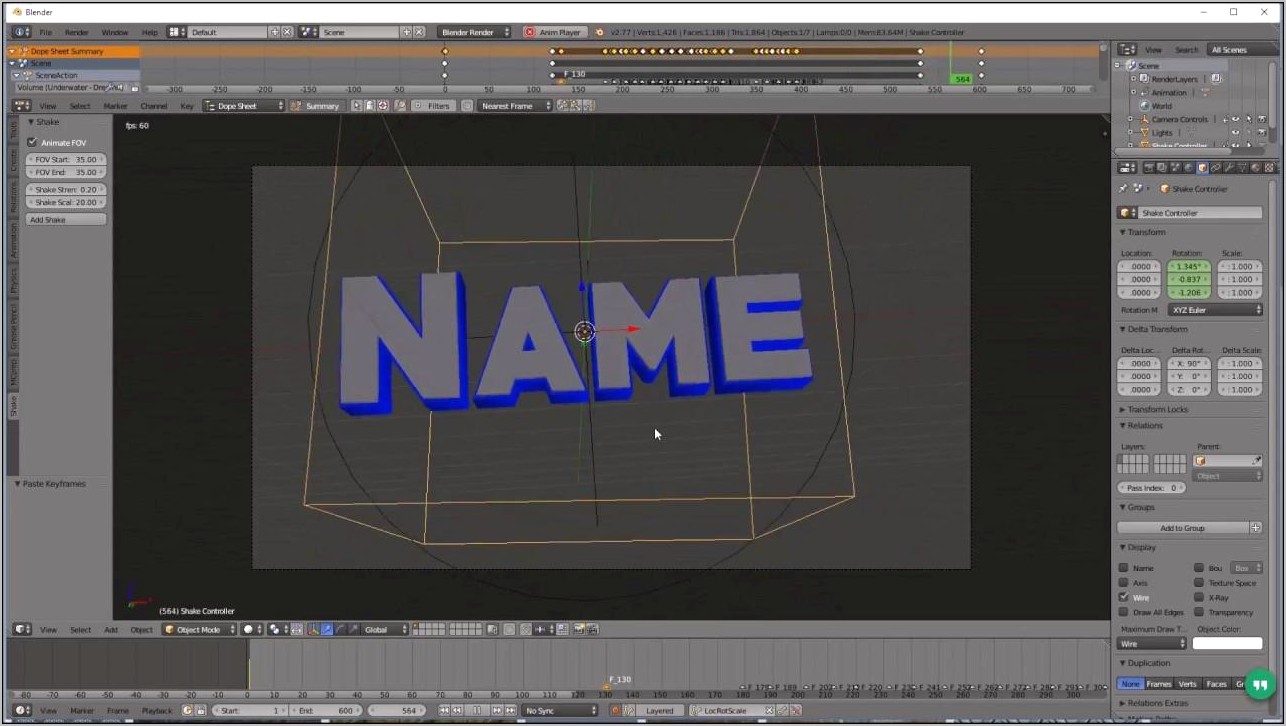Screen dimensions: 1286x726
Task: Jump to first frame playback icon
Action: (x=444, y=710)
